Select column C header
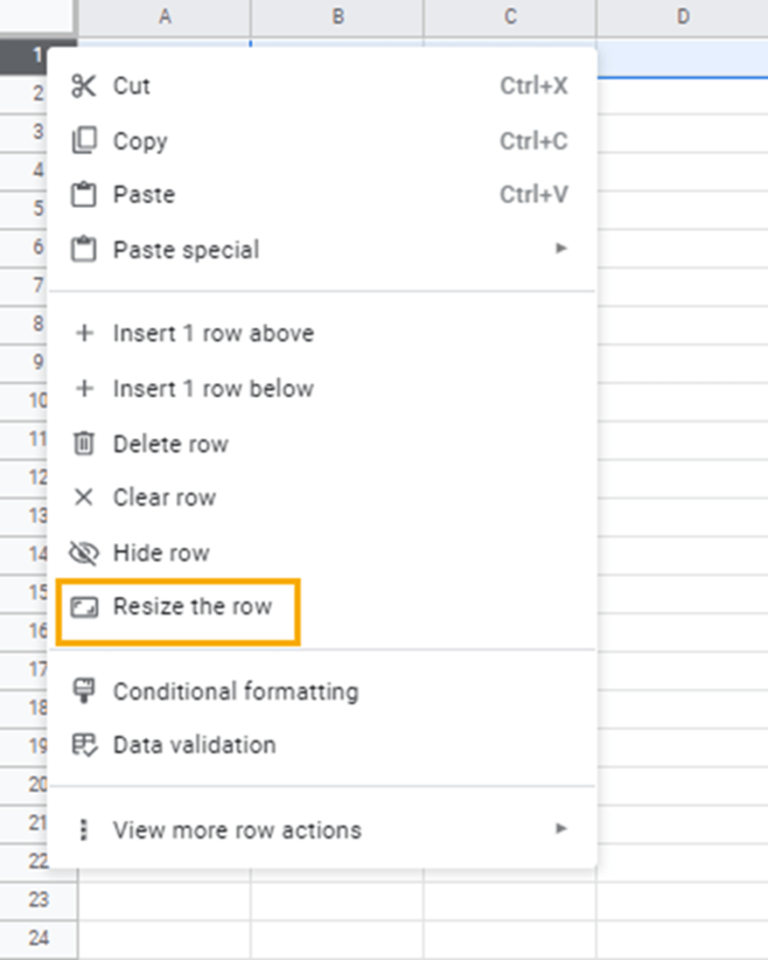 tap(509, 16)
